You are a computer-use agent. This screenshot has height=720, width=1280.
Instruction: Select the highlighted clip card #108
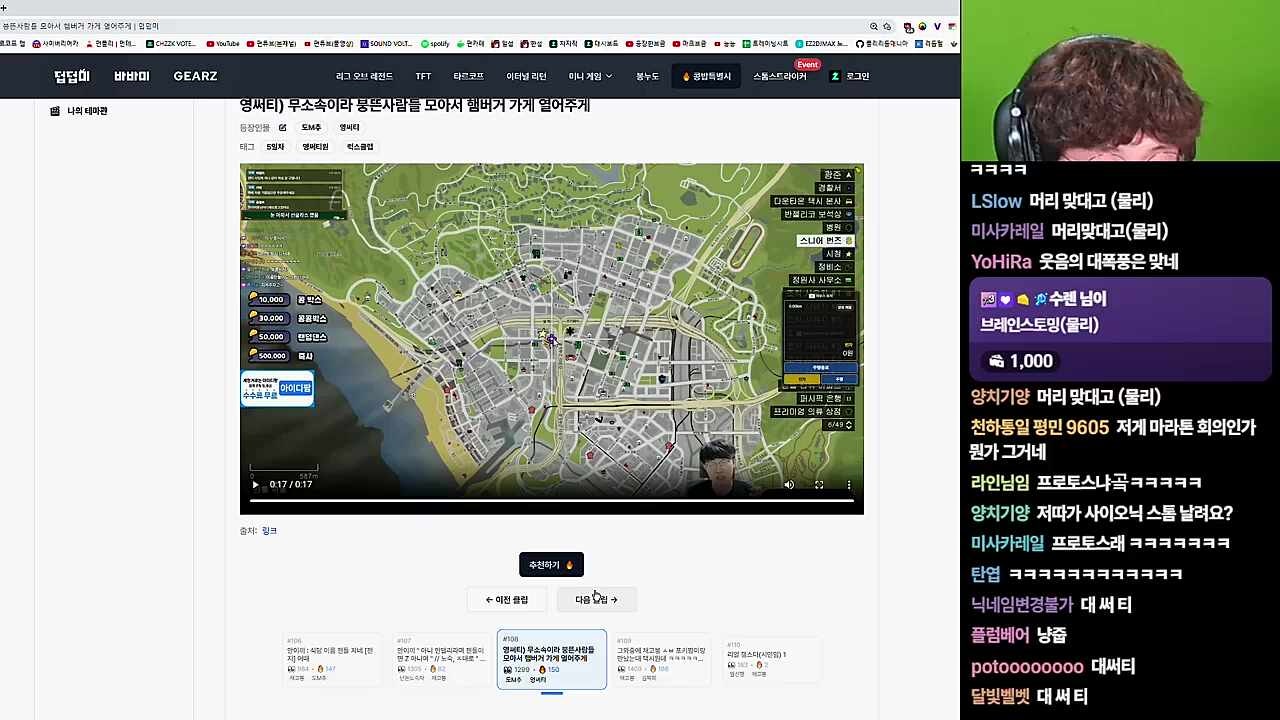click(x=552, y=660)
